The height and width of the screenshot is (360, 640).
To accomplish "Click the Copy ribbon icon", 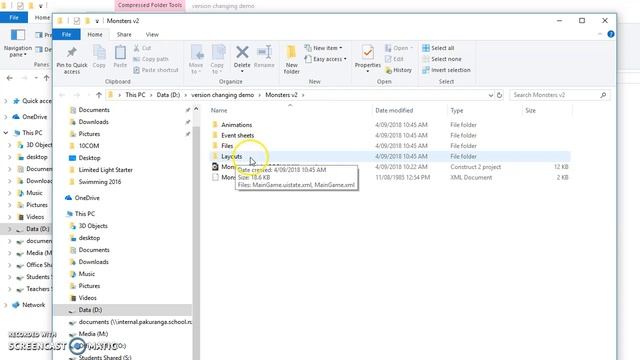I will point(99,53).
